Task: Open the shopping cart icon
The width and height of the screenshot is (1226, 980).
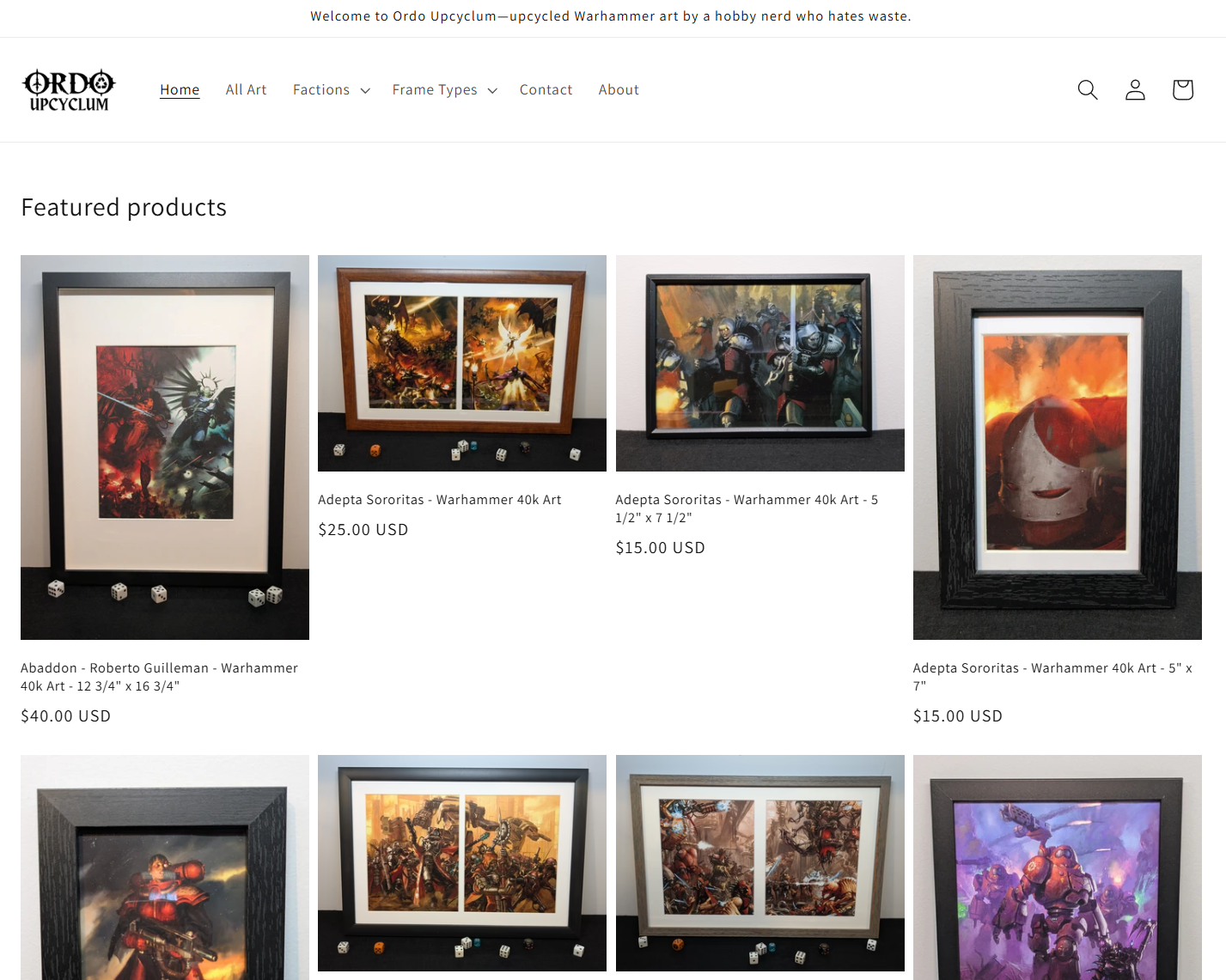Action: pyautogui.click(x=1182, y=89)
